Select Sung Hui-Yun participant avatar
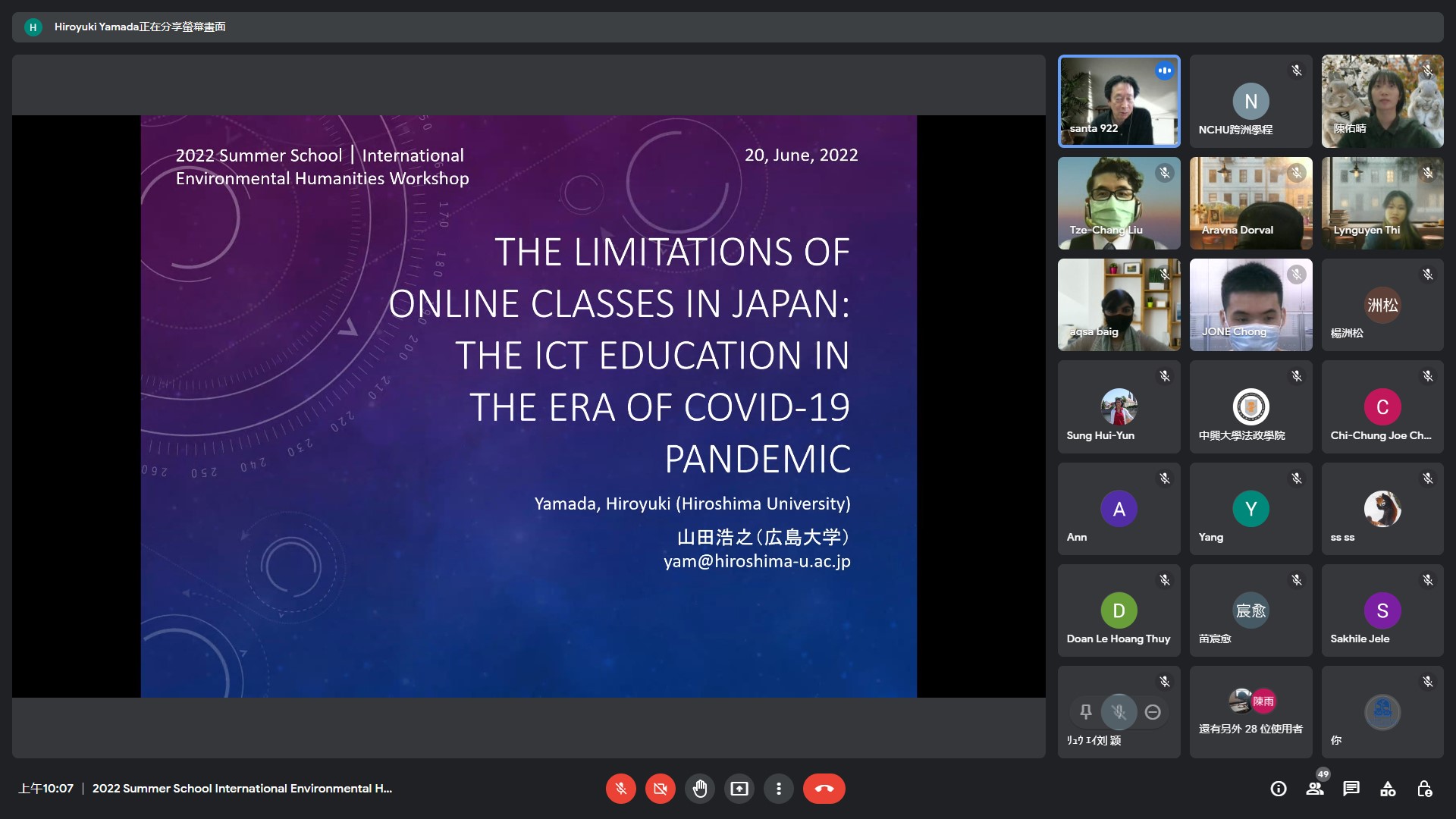This screenshot has height=819, width=1456. 1119,406
